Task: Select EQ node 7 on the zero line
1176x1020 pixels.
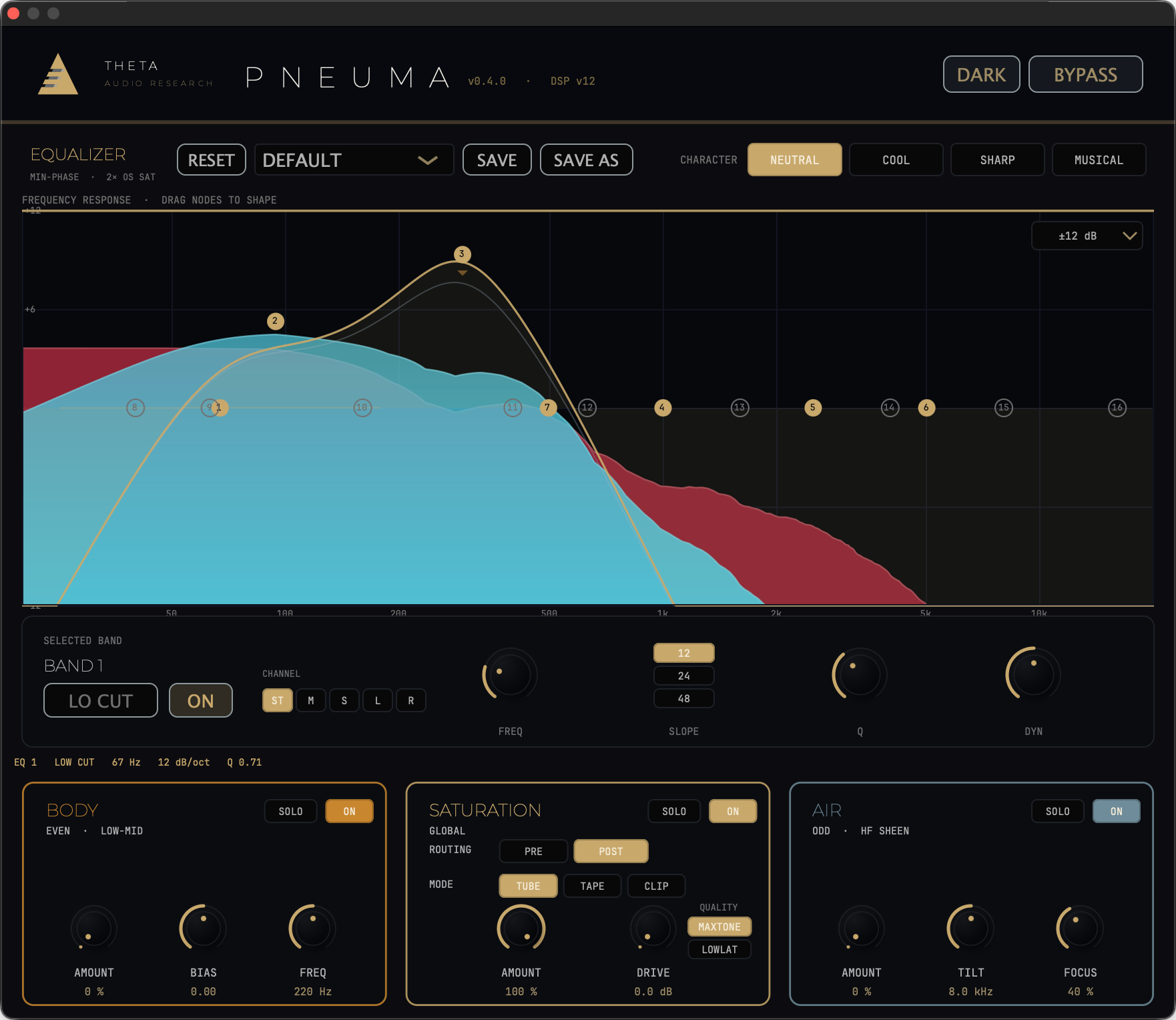Action: click(x=548, y=408)
